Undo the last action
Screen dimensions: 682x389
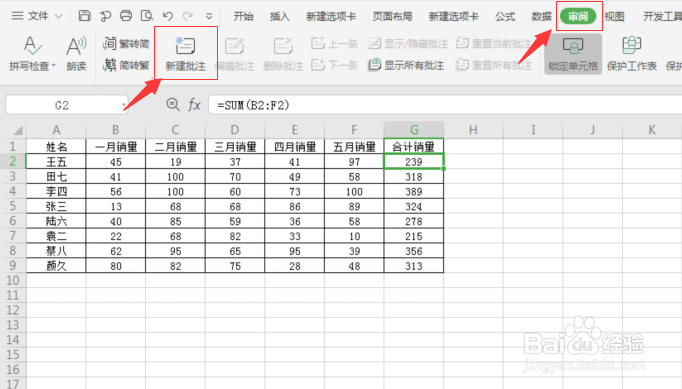click(x=167, y=16)
